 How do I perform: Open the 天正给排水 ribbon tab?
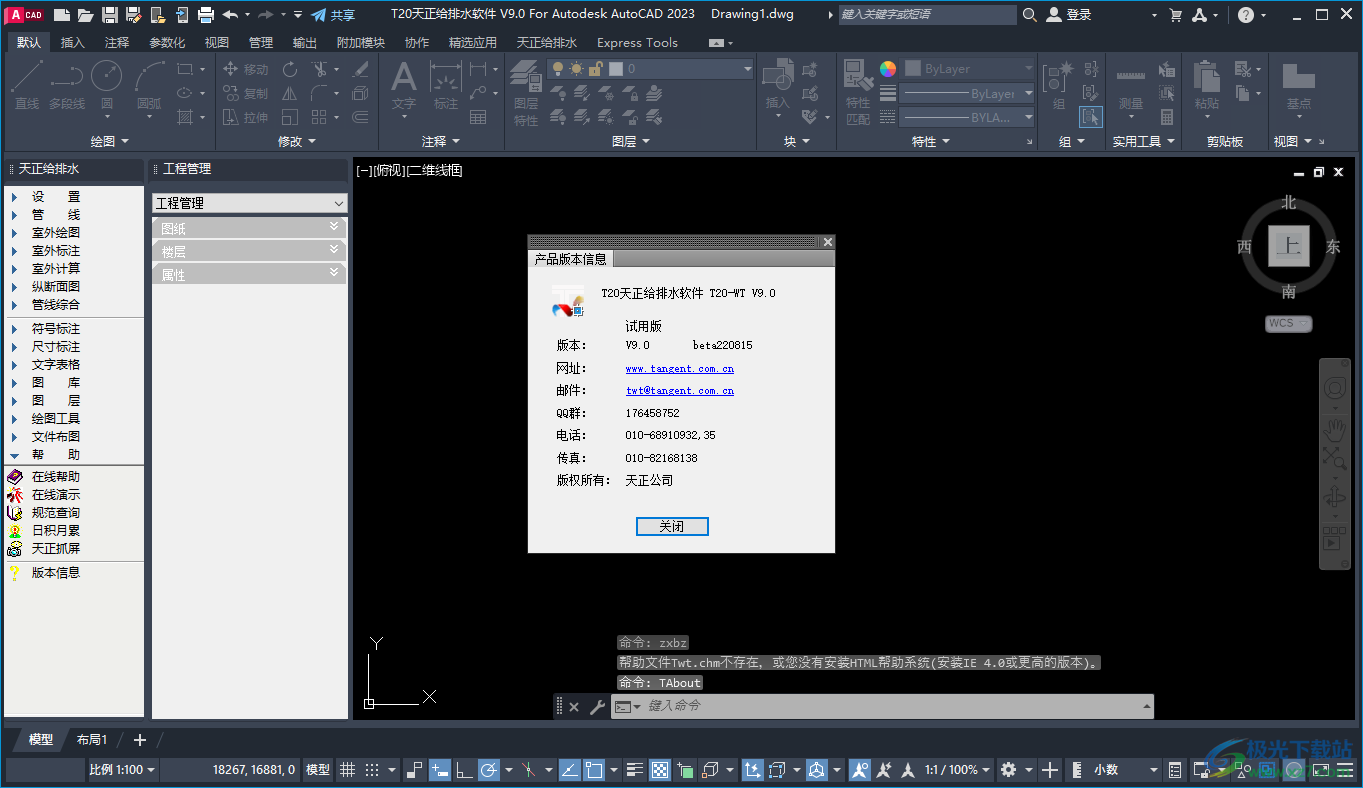547,43
